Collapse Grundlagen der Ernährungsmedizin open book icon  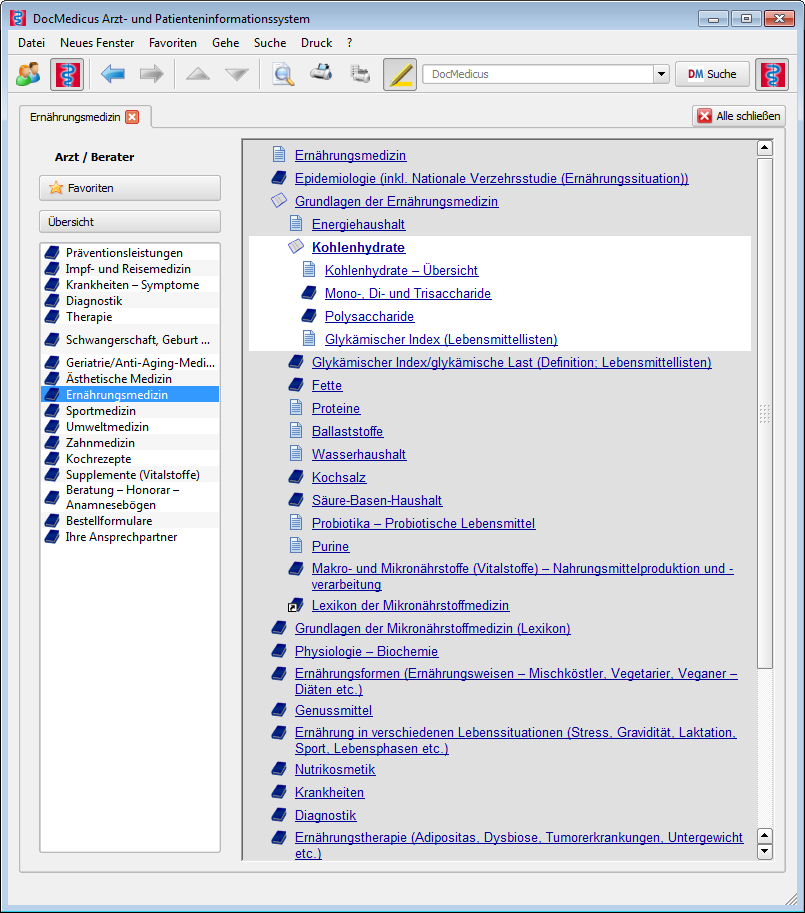click(x=279, y=200)
